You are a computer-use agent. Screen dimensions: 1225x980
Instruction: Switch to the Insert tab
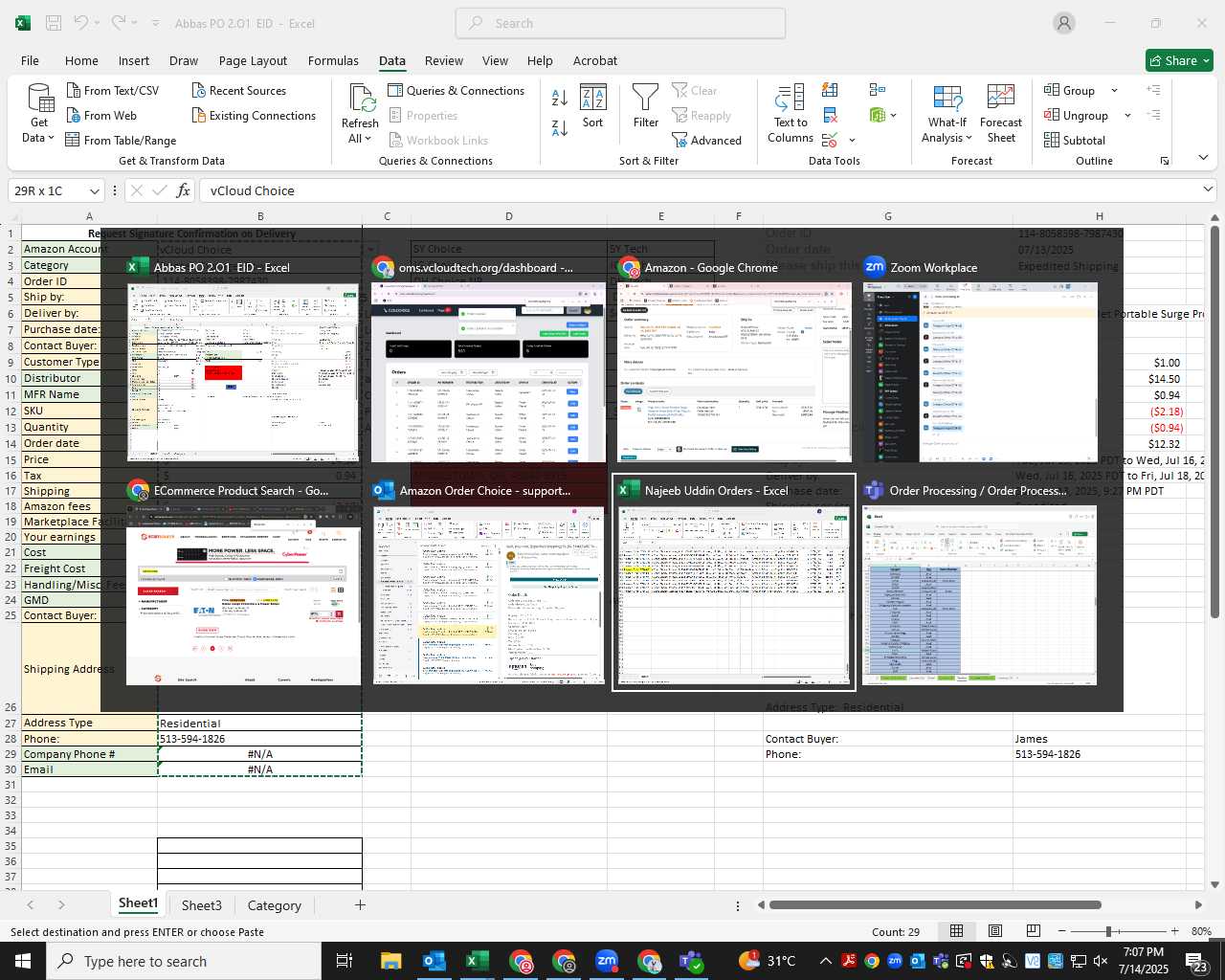134,60
